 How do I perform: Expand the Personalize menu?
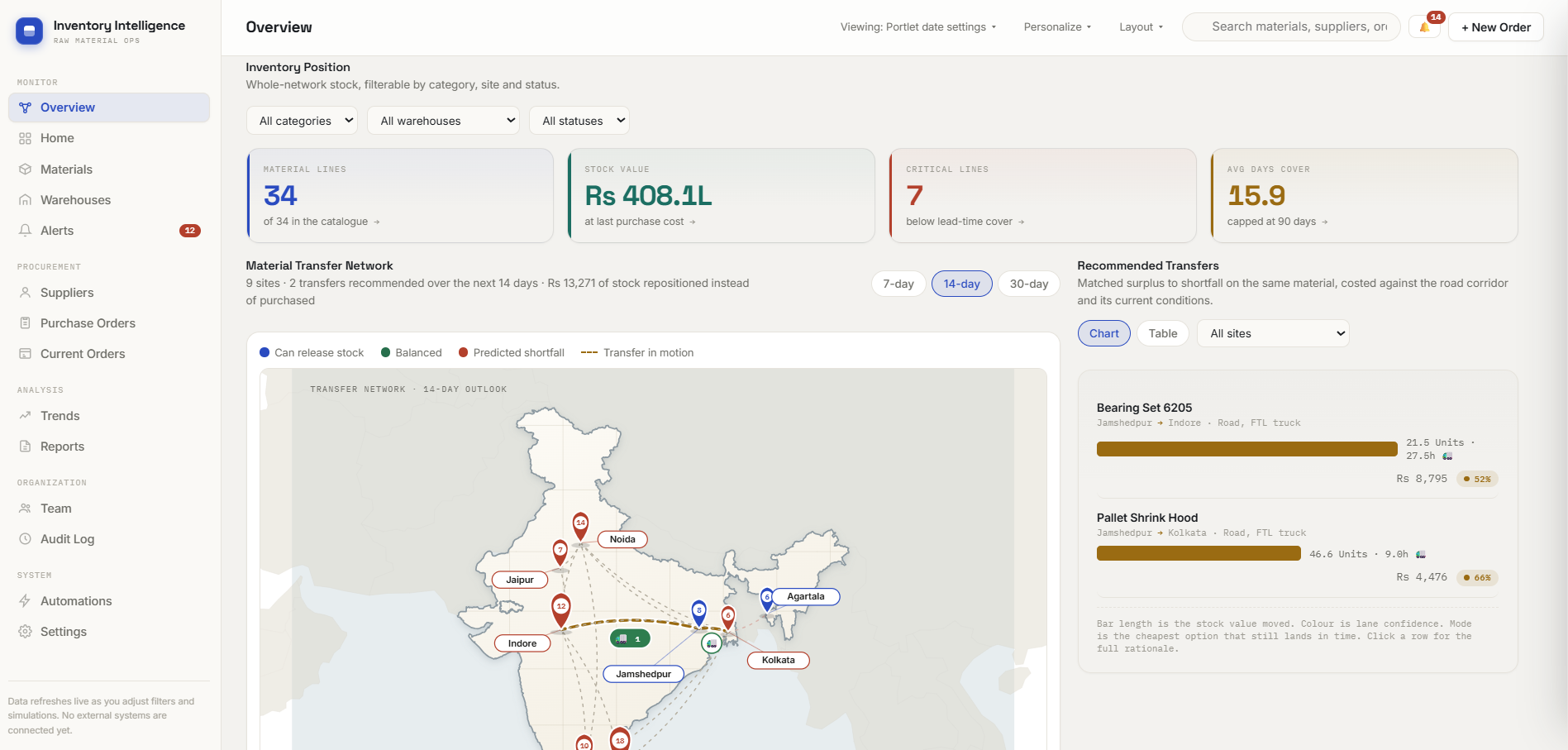point(1057,27)
